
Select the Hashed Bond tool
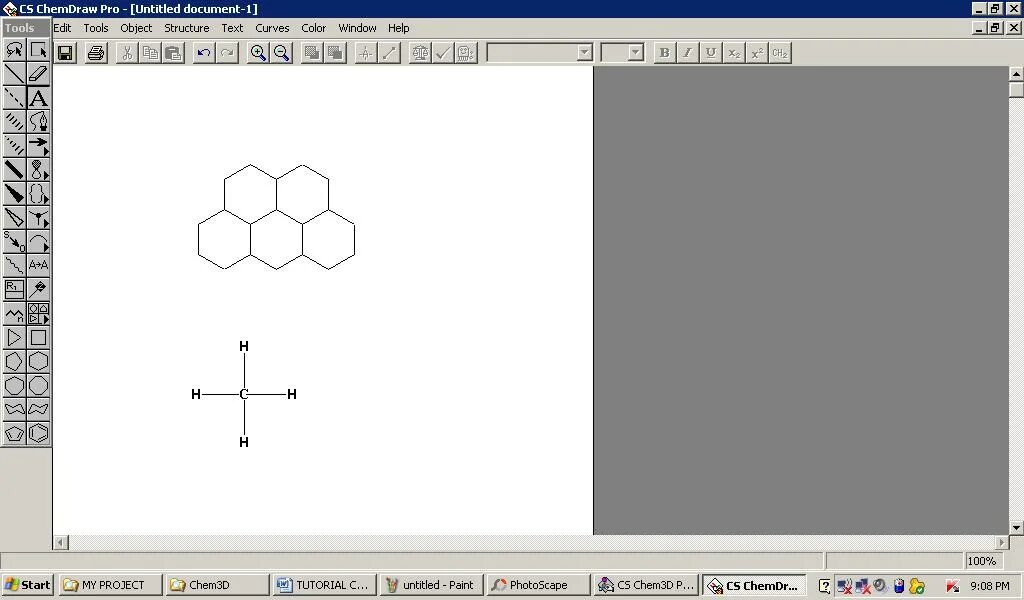[x=14, y=122]
